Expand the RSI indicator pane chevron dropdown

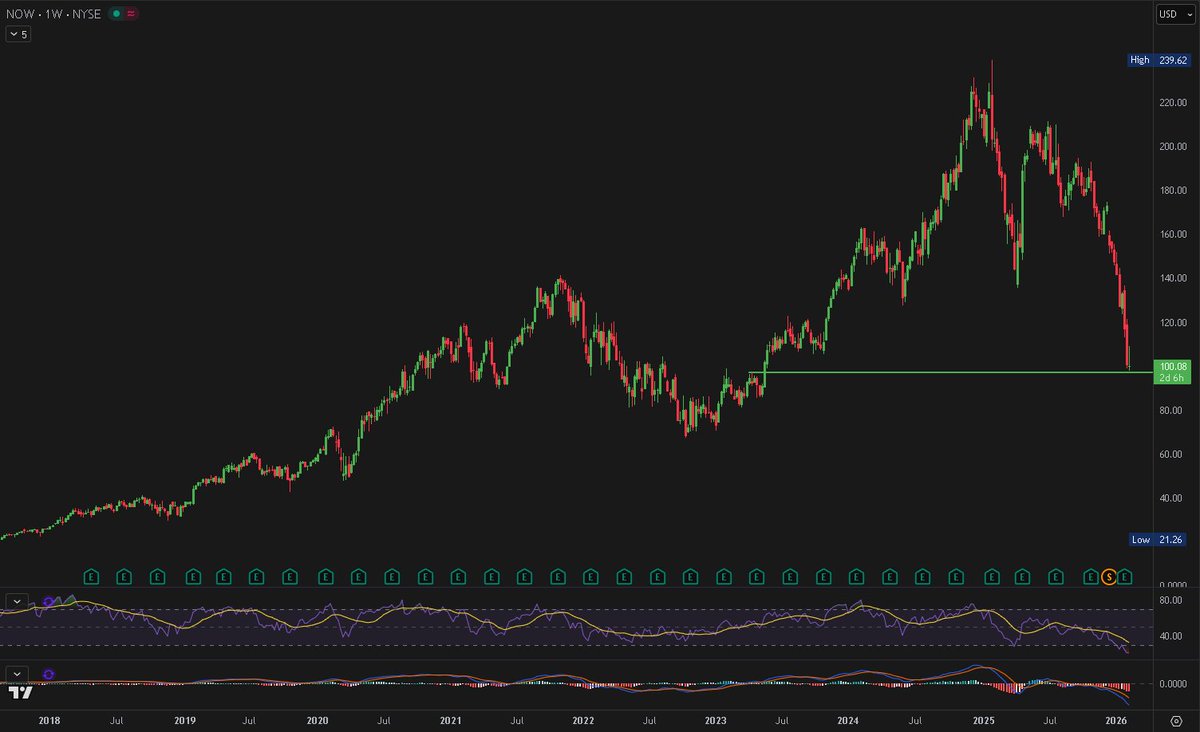tap(17, 600)
